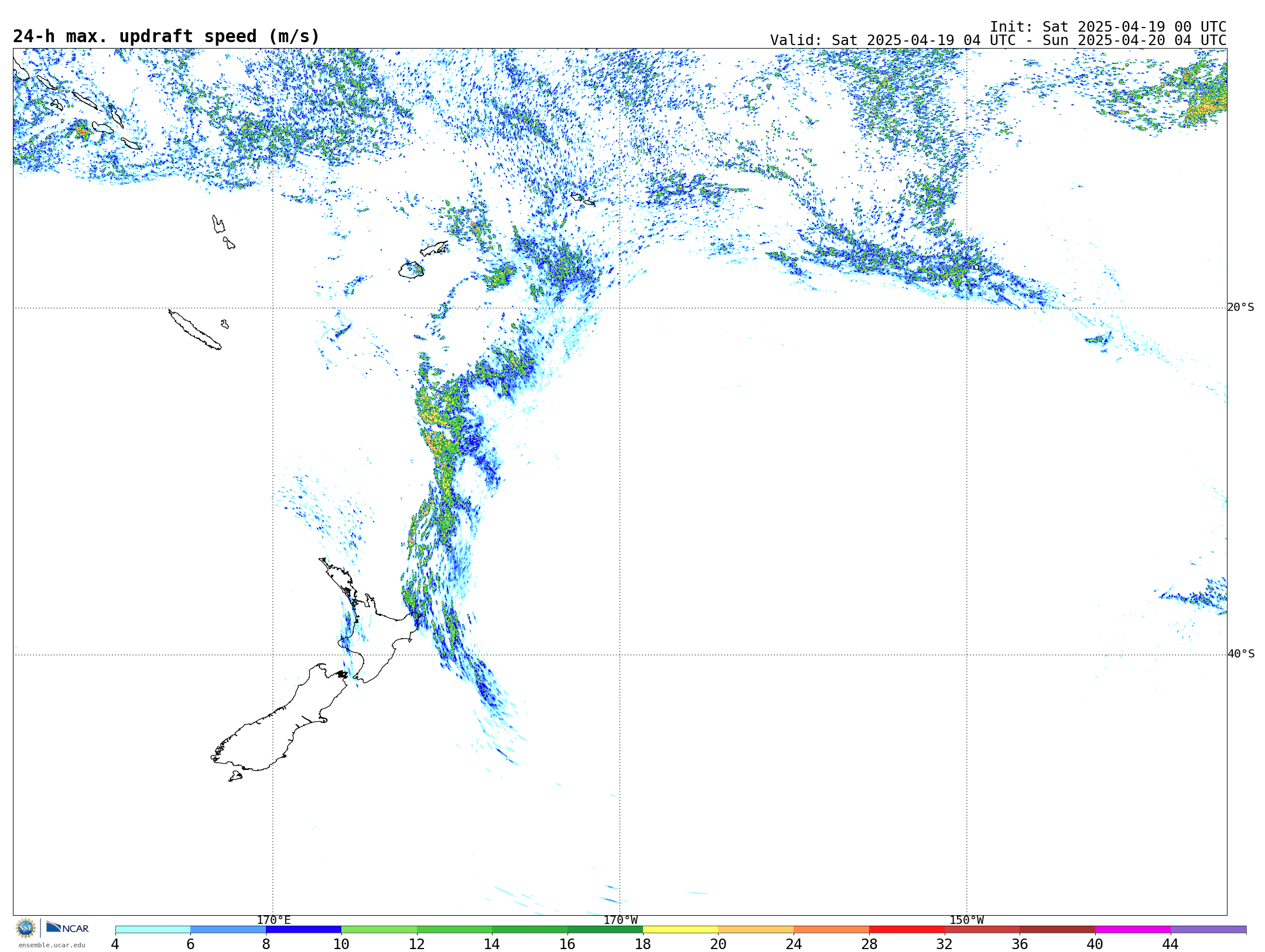Click the colorbar tick label 4
1265x952 pixels.
[115, 944]
